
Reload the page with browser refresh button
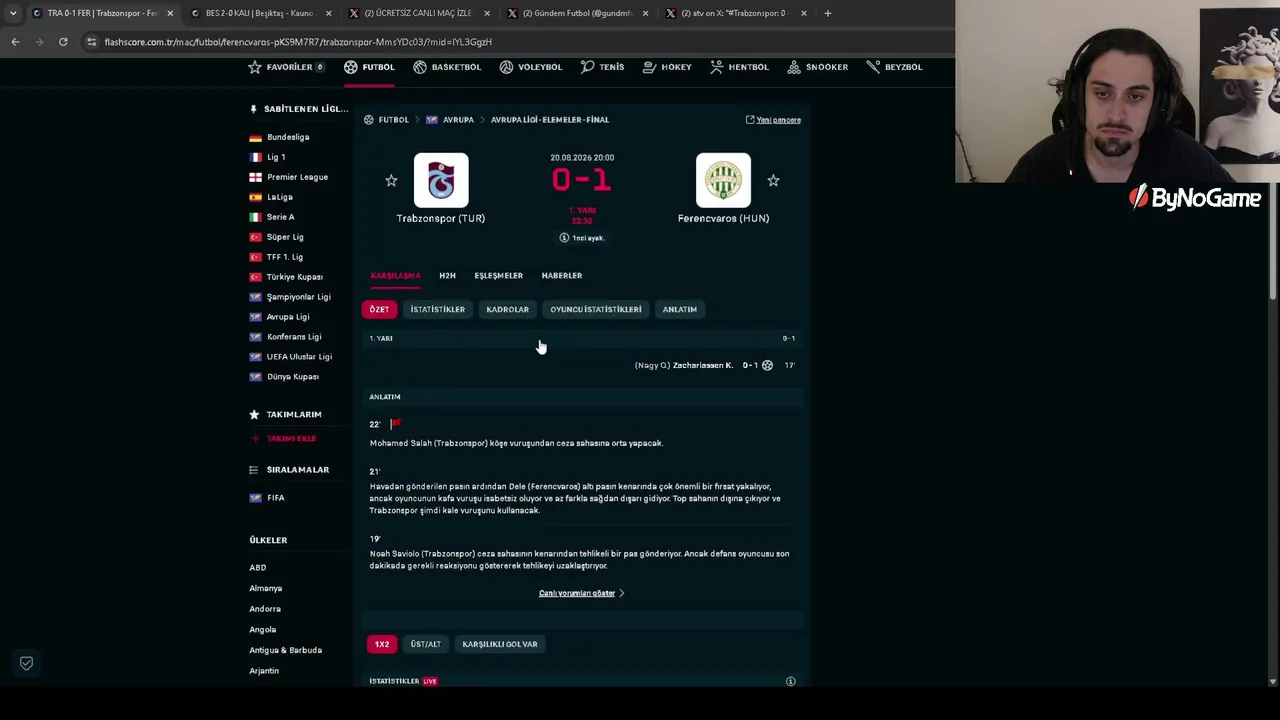pos(63,42)
